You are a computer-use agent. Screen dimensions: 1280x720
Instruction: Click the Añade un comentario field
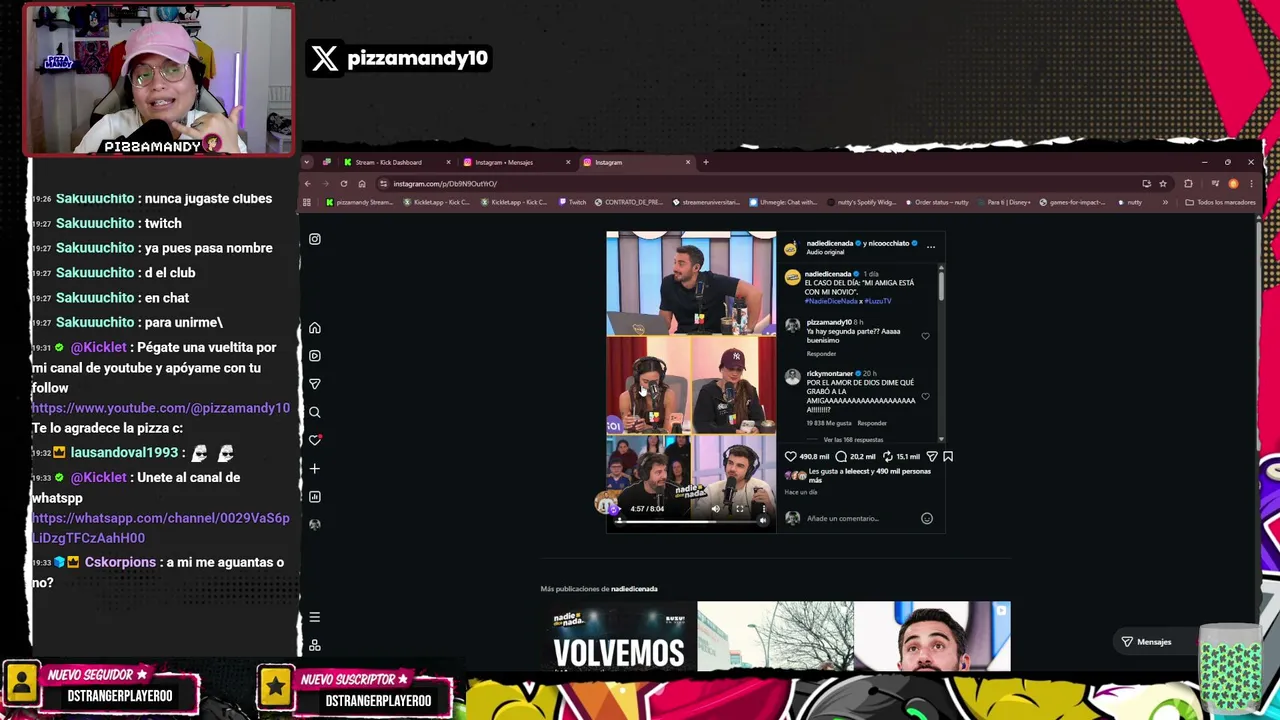(x=843, y=518)
